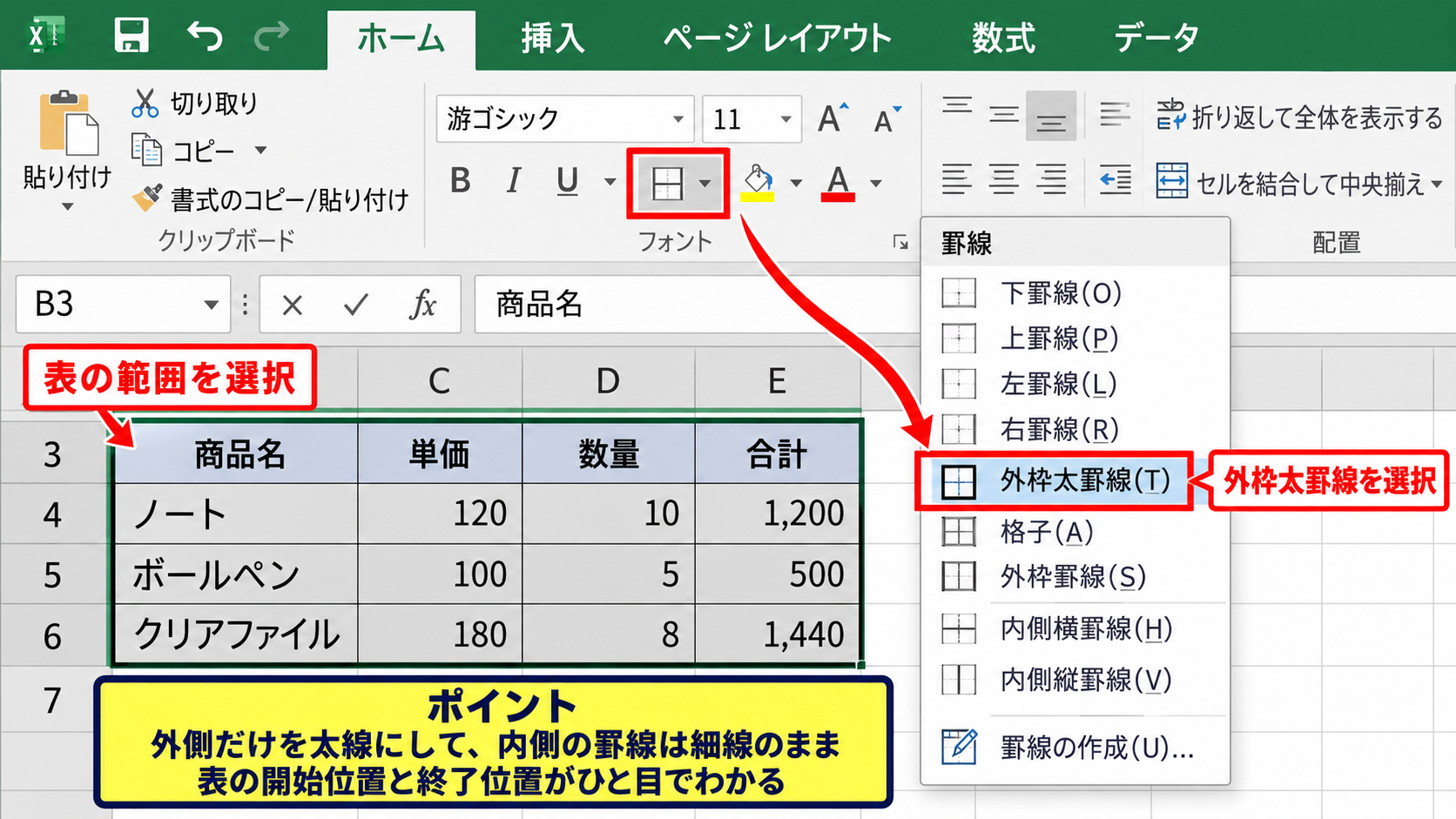Image resolution: width=1456 pixels, height=819 pixels.
Task: Toggle wrap text (折り返して全体を表示する)
Action: (x=1298, y=117)
